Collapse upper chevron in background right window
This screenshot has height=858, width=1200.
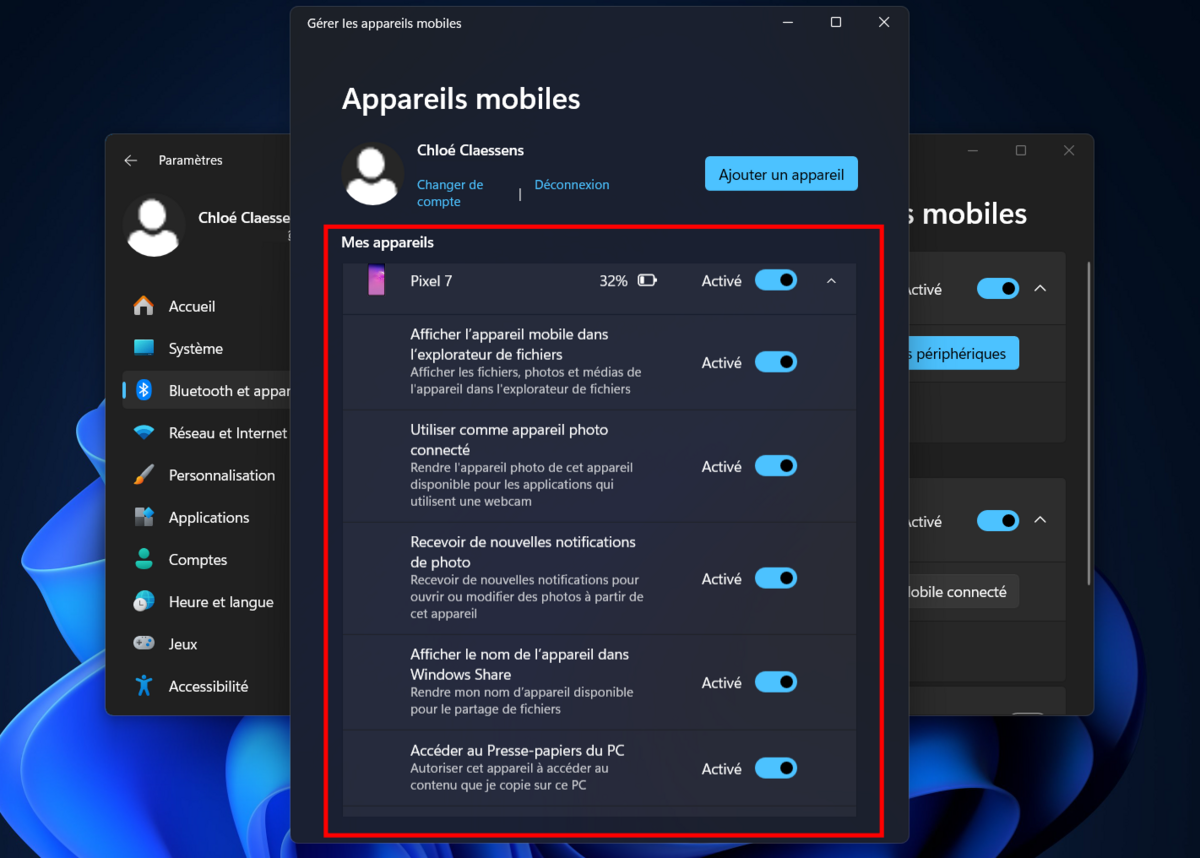(x=1040, y=289)
